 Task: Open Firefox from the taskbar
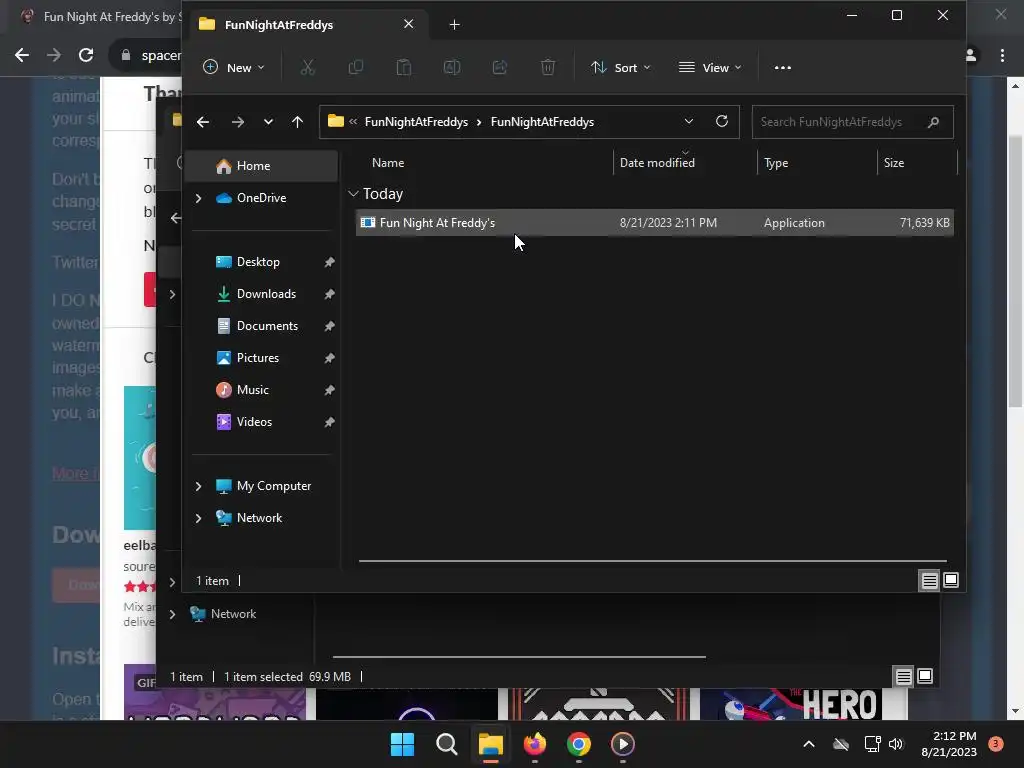click(535, 744)
